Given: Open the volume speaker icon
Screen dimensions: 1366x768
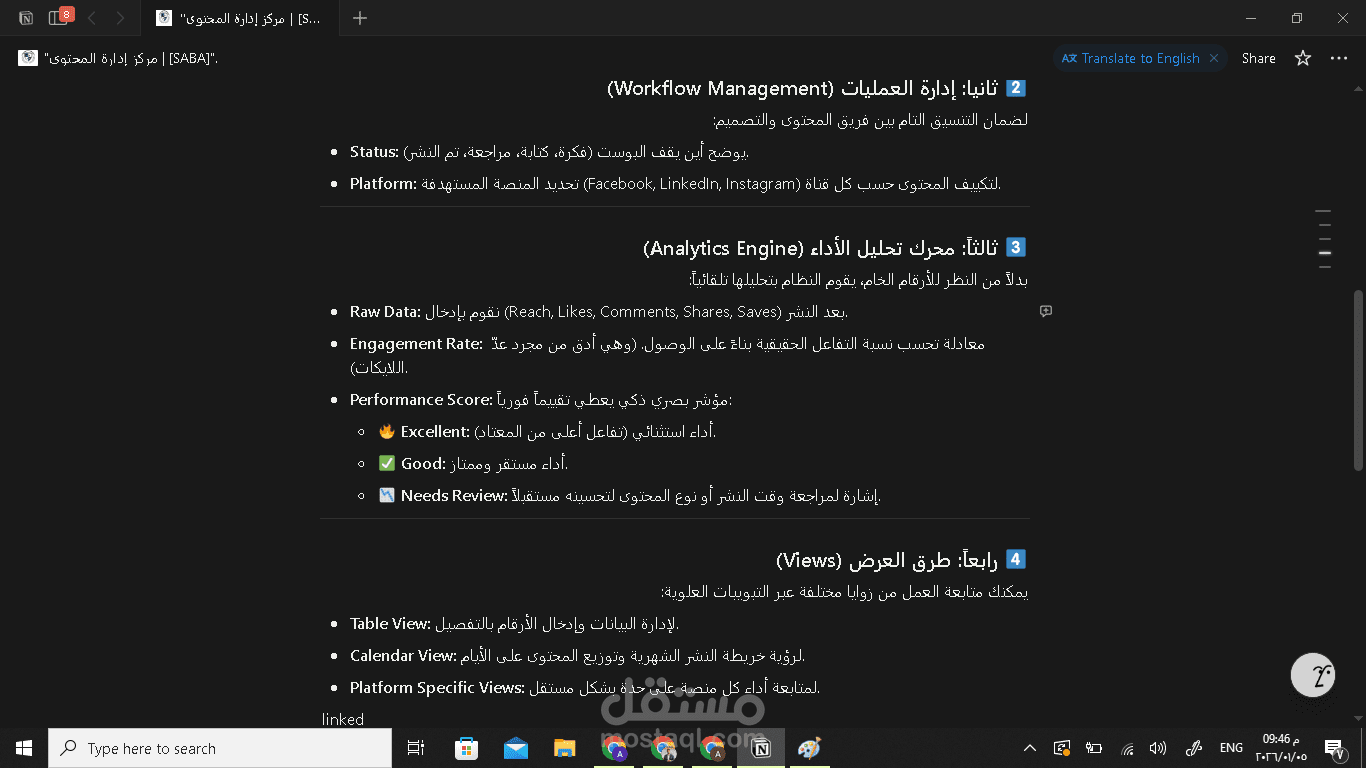Looking at the screenshot, I should [x=1158, y=748].
